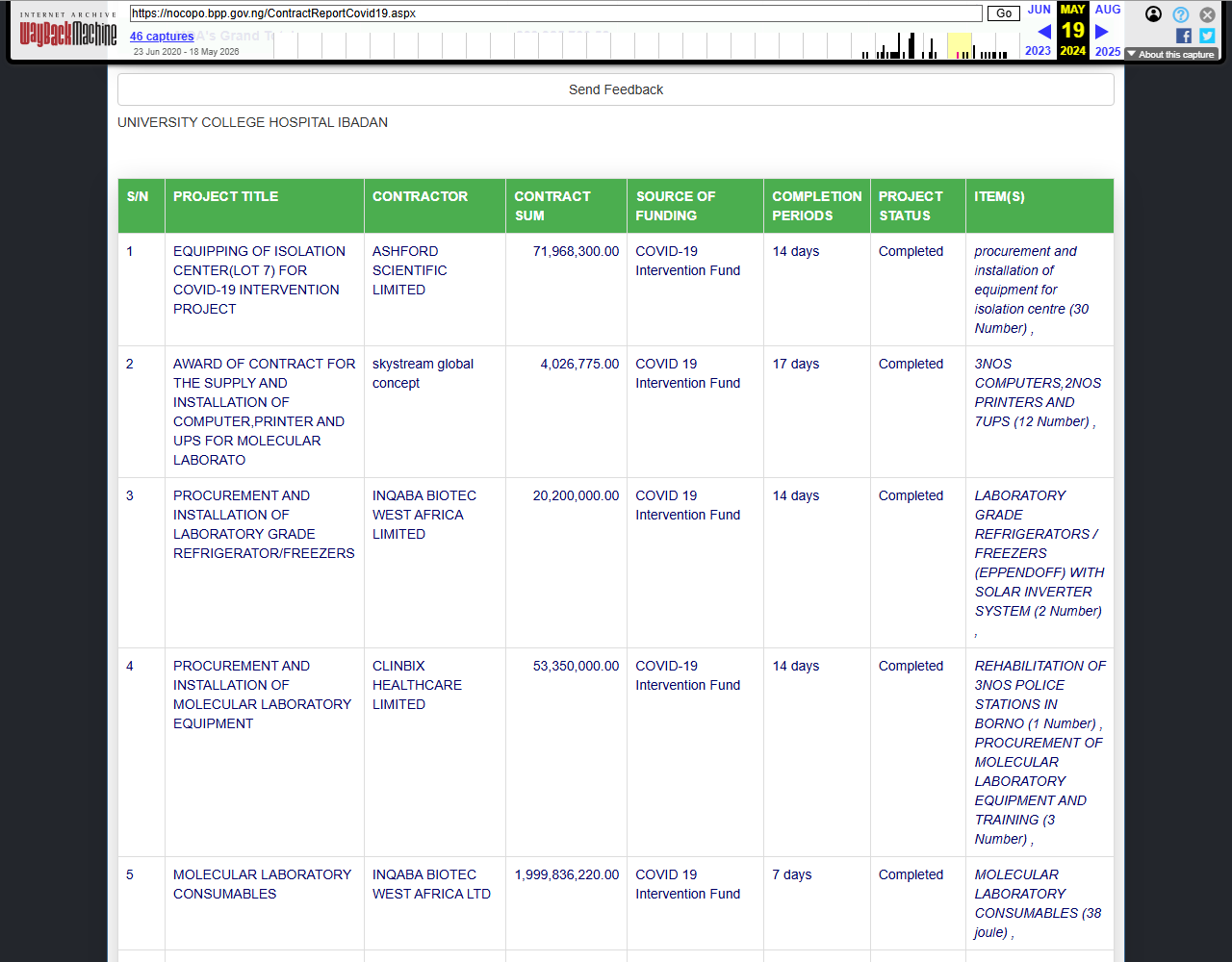Click contract sum 71,968,300.00
Viewport: 1232px width, 962px height.
(x=576, y=251)
